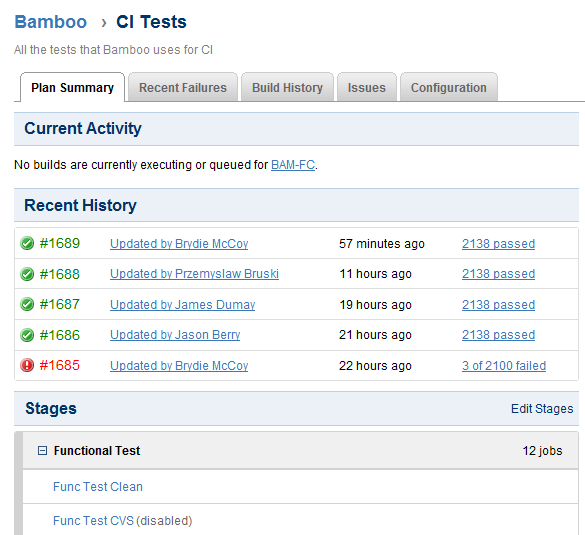Open the Recent Failures tab
This screenshot has width=585, height=535.
(183, 88)
